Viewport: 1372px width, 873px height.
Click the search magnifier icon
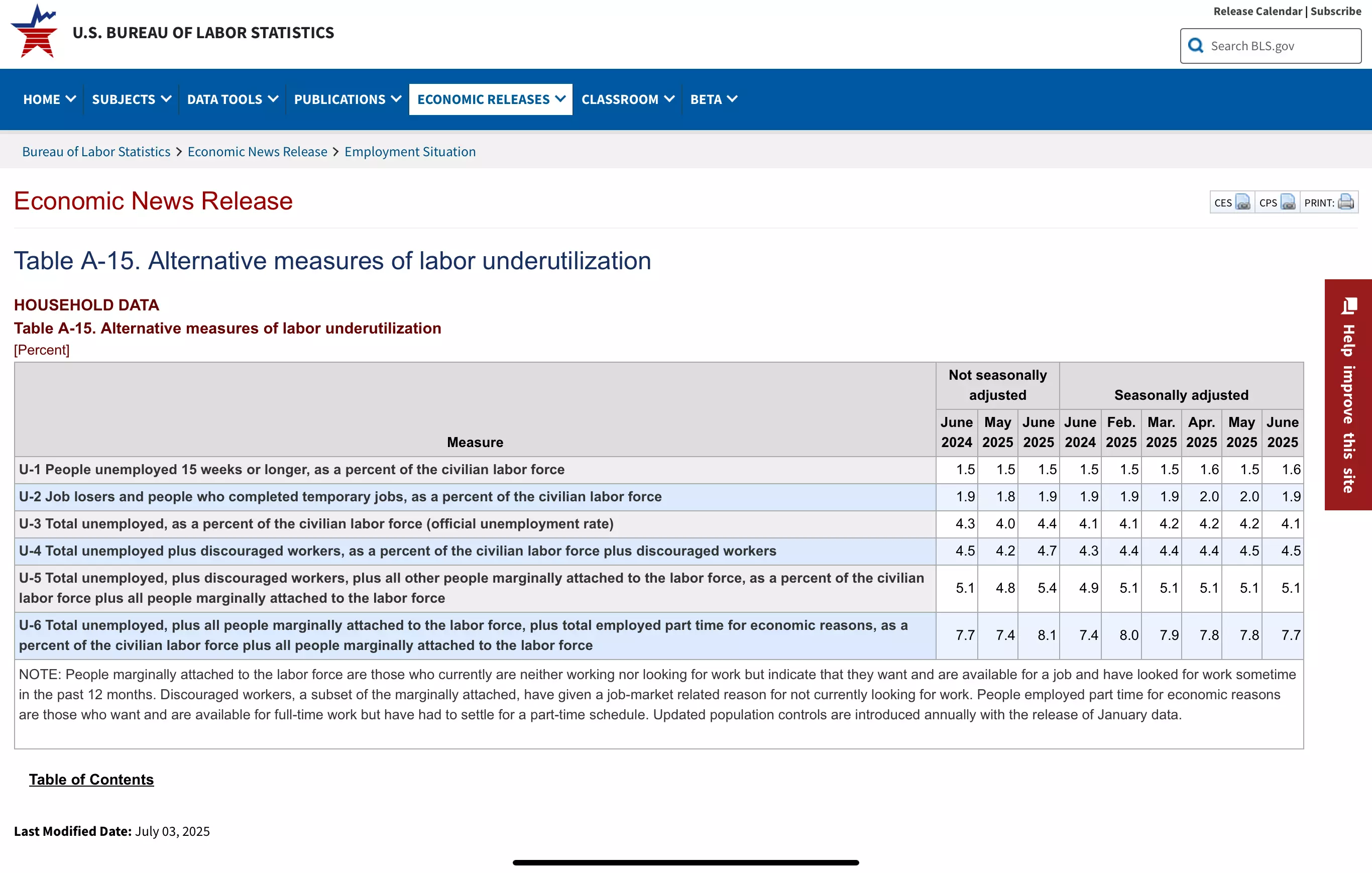pos(1196,46)
